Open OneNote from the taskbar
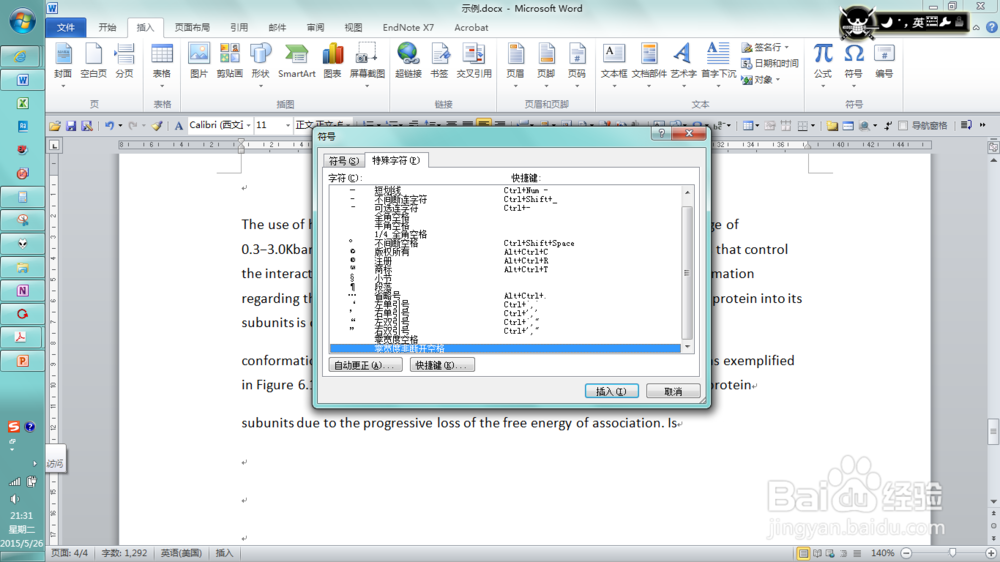Image resolution: width=1000 pixels, height=562 pixels. click(x=22, y=291)
